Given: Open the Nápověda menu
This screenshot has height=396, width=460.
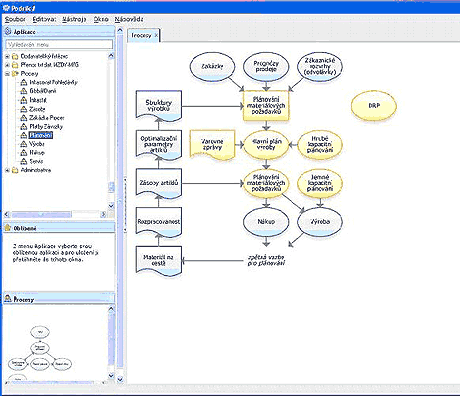Looking at the screenshot, I should click(129, 19).
